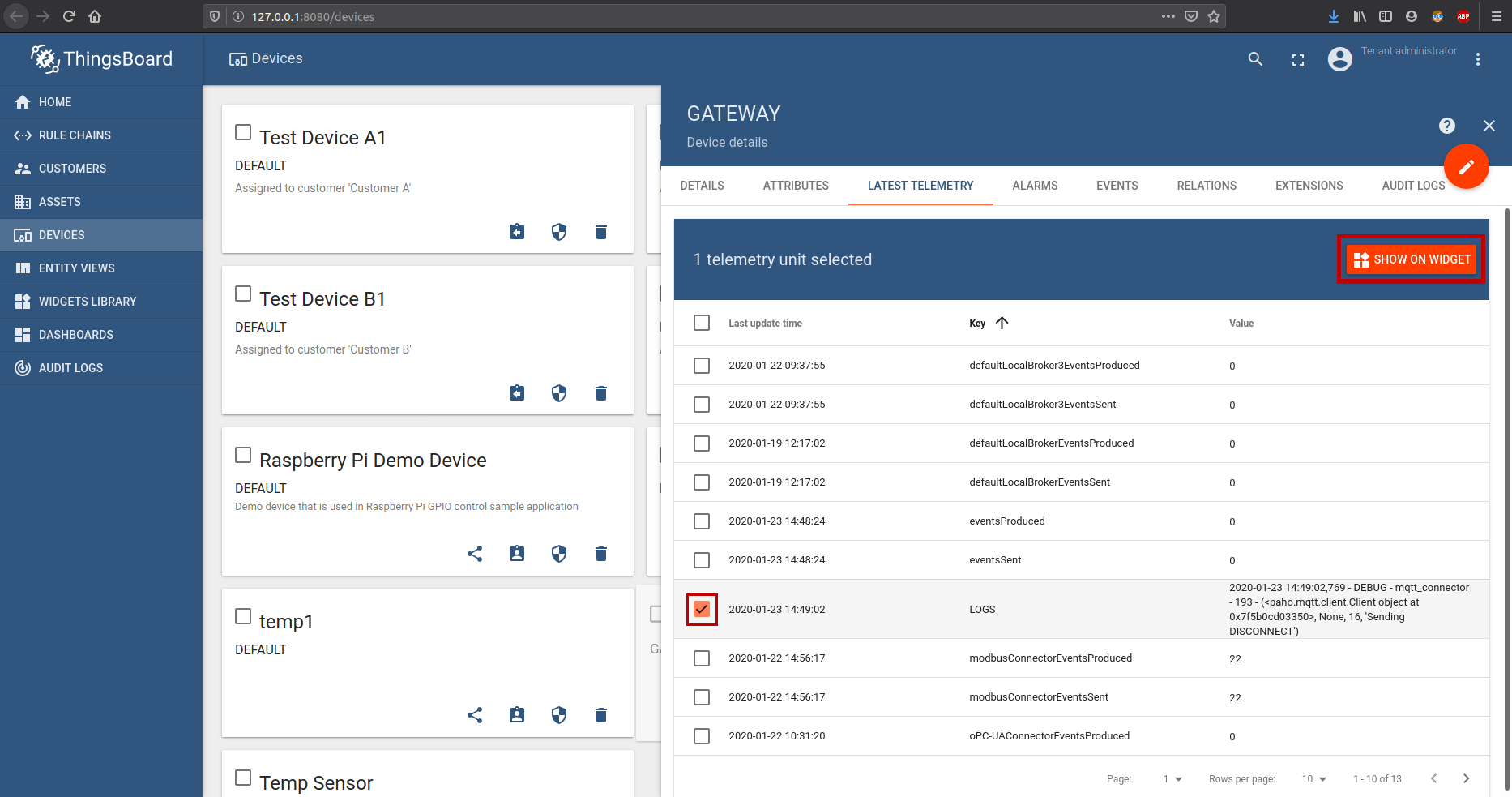Unassign Test Device B1 from customer
Image resolution: width=1512 pixels, height=797 pixels.
(x=517, y=393)
